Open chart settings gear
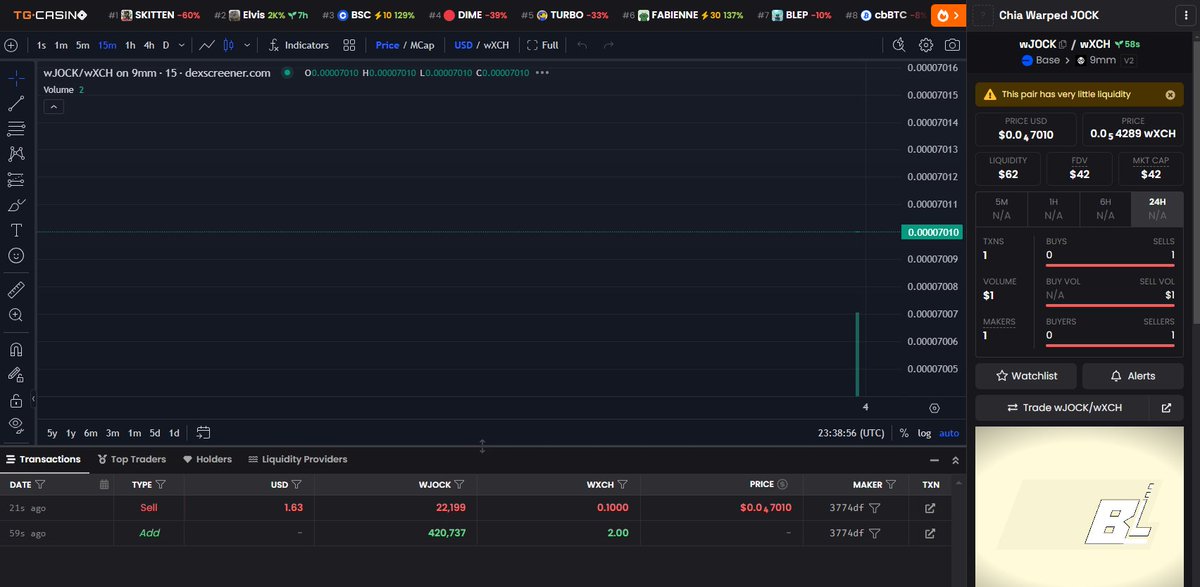 [x=926, y=45]
